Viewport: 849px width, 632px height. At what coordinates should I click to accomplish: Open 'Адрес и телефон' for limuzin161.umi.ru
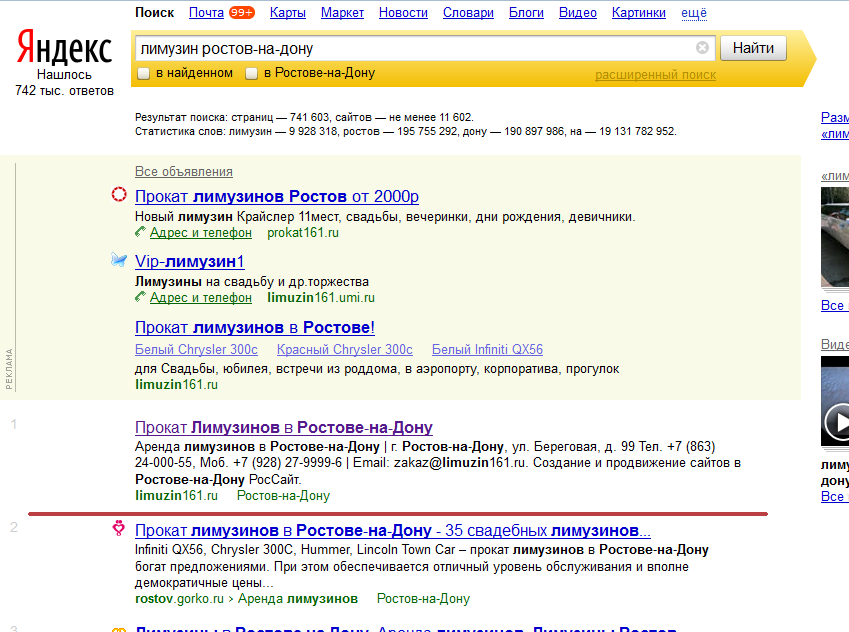click(200, 297)
